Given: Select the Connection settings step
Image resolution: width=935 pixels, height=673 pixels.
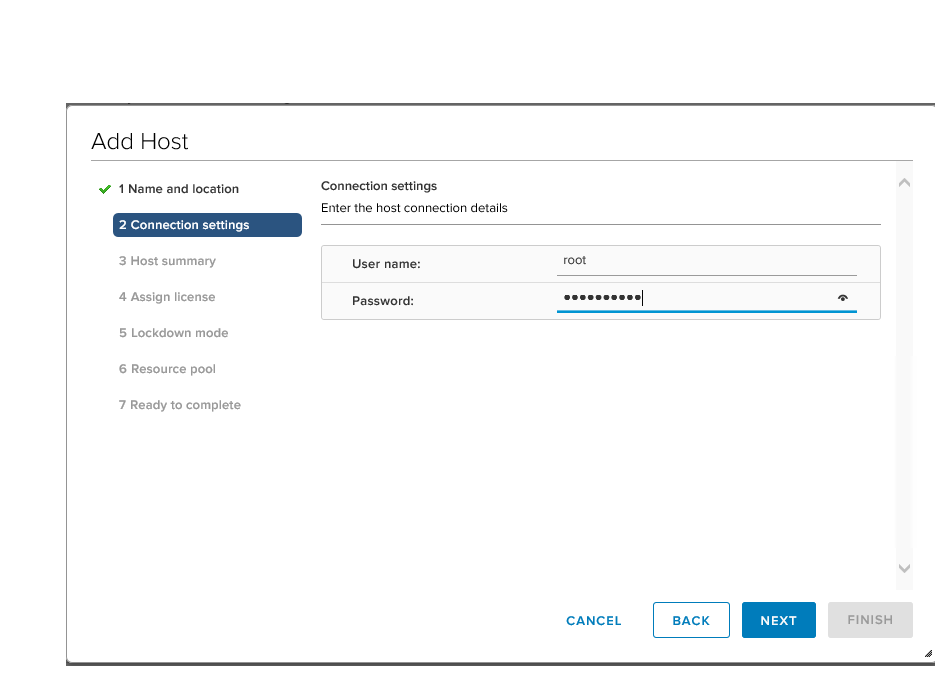Looking at the screenshot, I should [x=207, y=225].
